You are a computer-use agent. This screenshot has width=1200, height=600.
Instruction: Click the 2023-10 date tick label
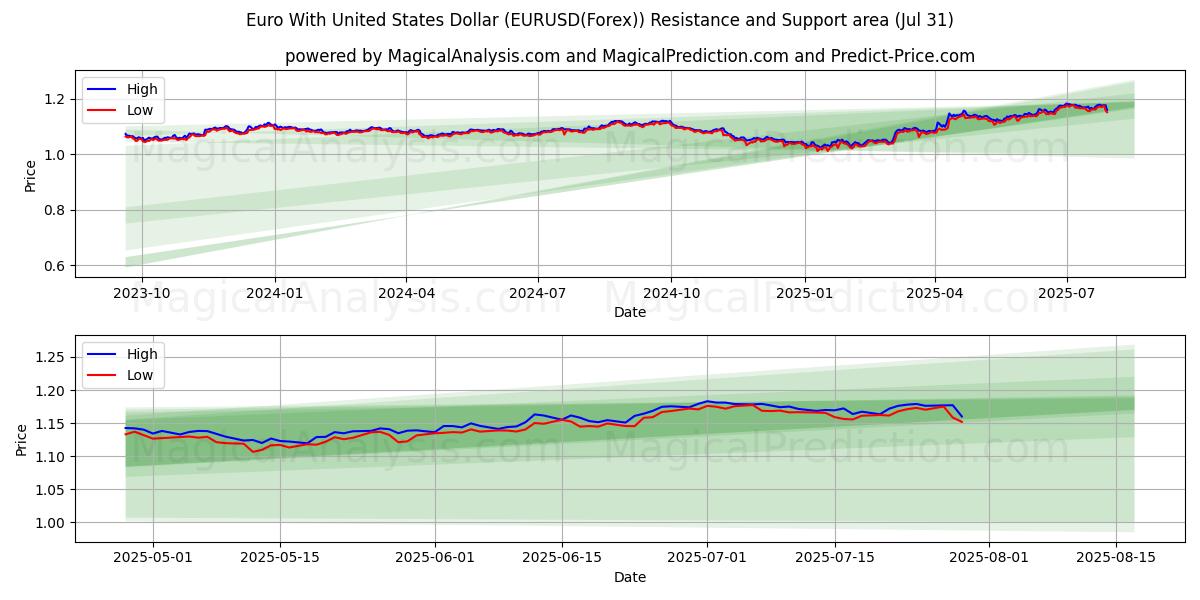pyautogui.click(x=142, y=293)
